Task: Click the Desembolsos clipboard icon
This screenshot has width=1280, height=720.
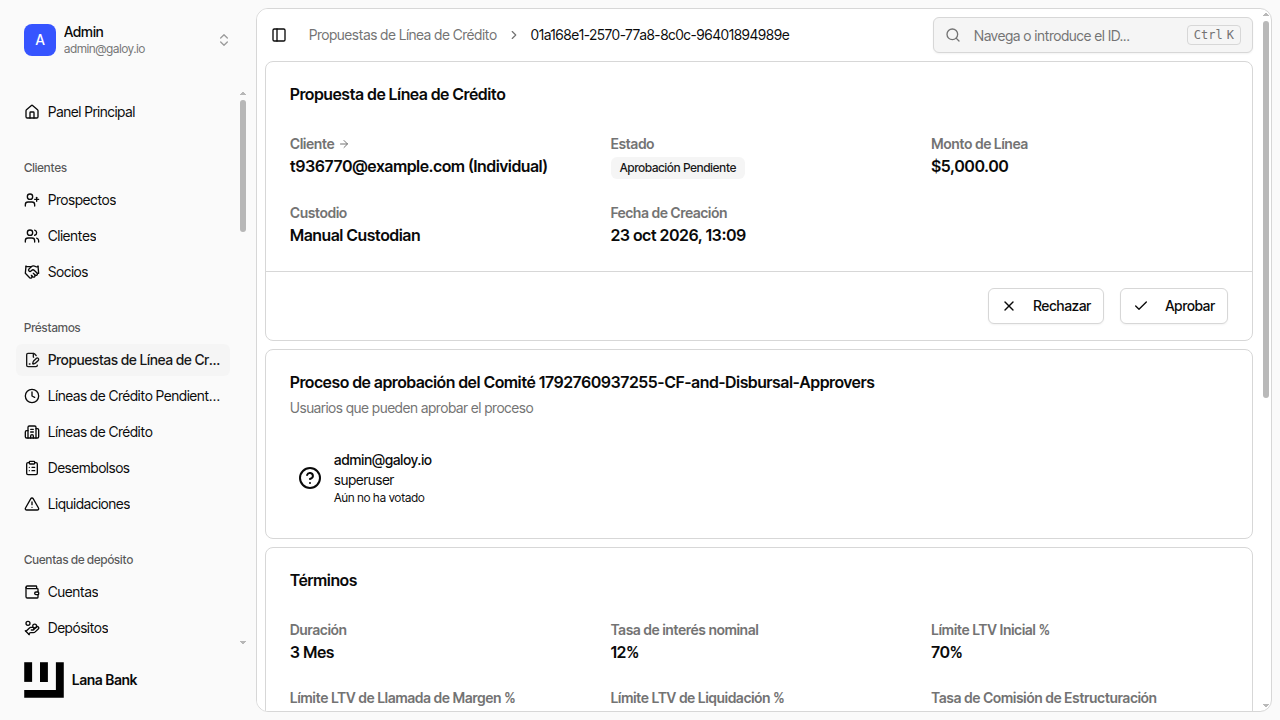Action: point(32,468)
